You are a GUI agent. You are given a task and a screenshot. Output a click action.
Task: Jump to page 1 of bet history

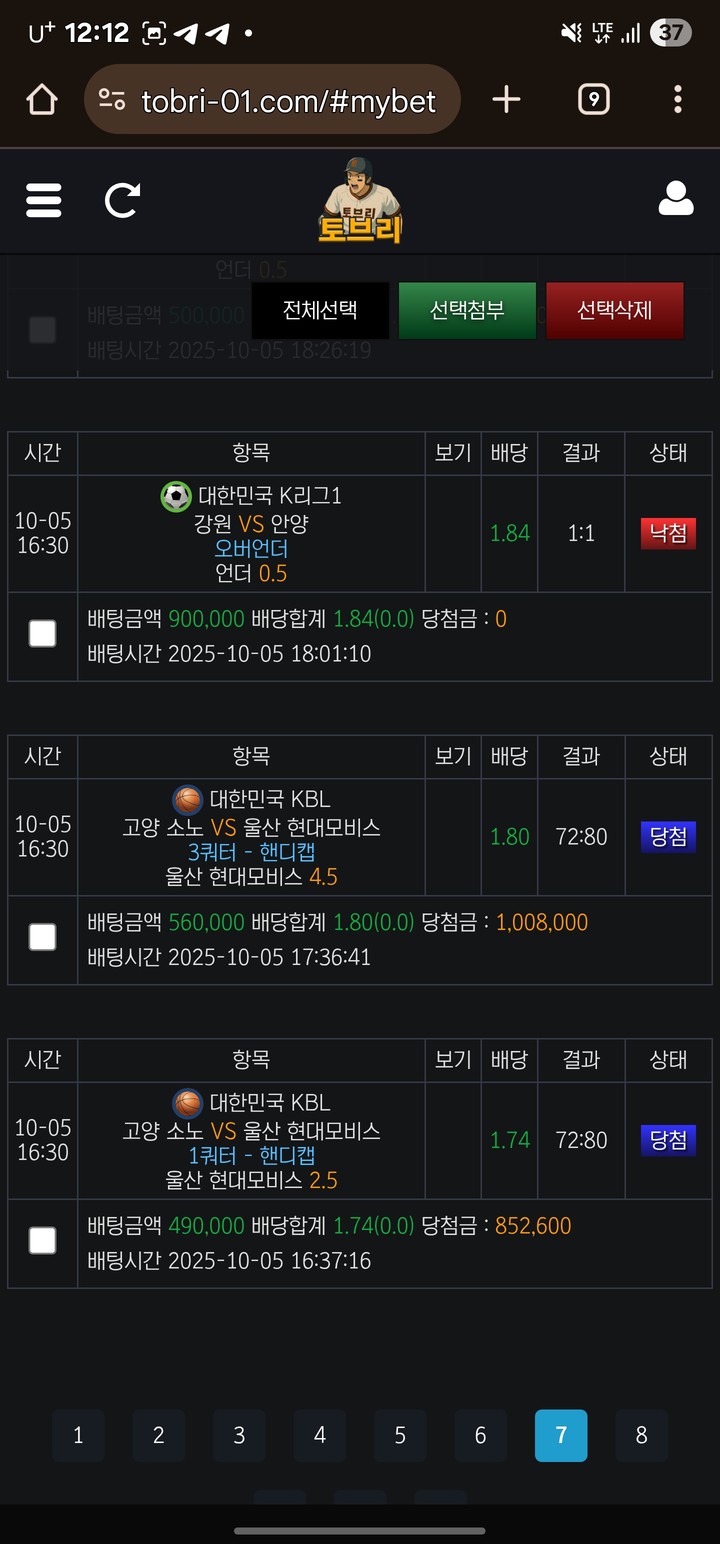pos(78,1436)
